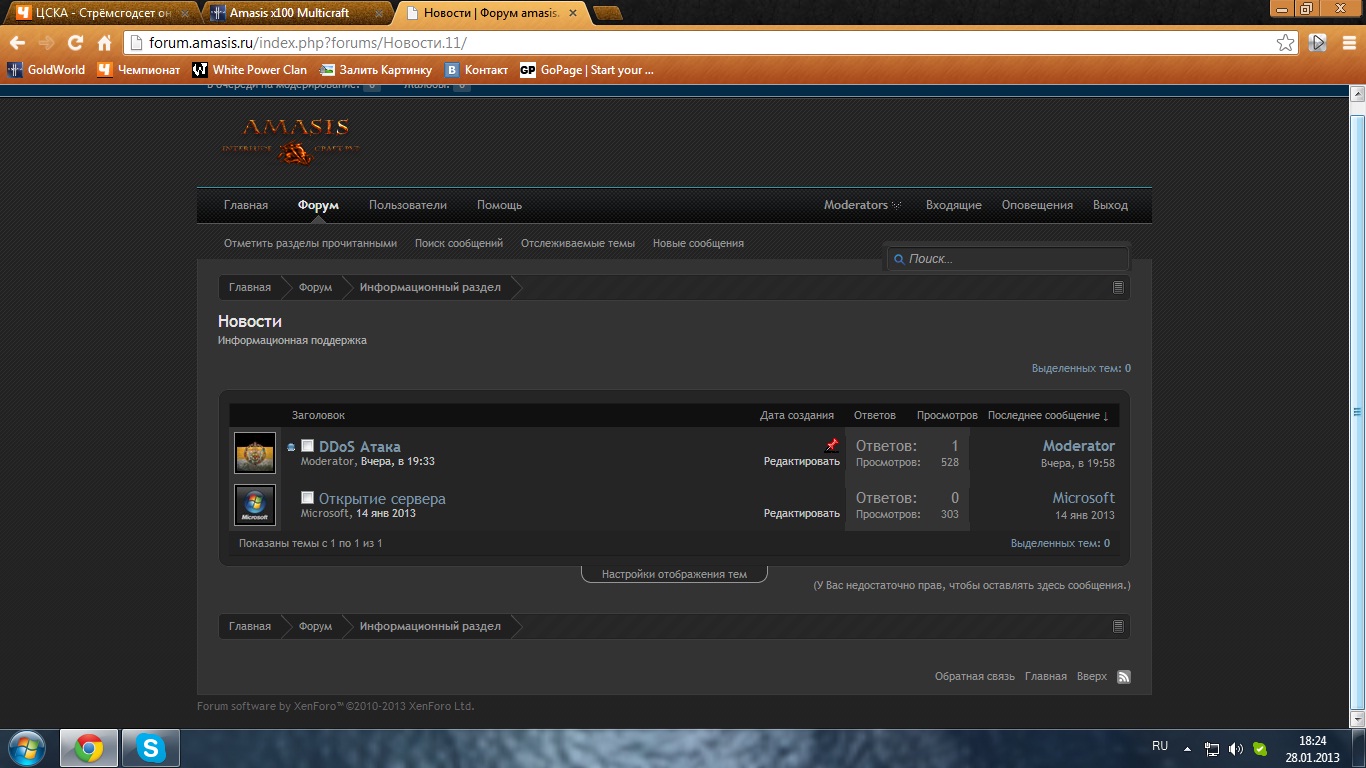Click Выход to log out

pos(1110,205)
